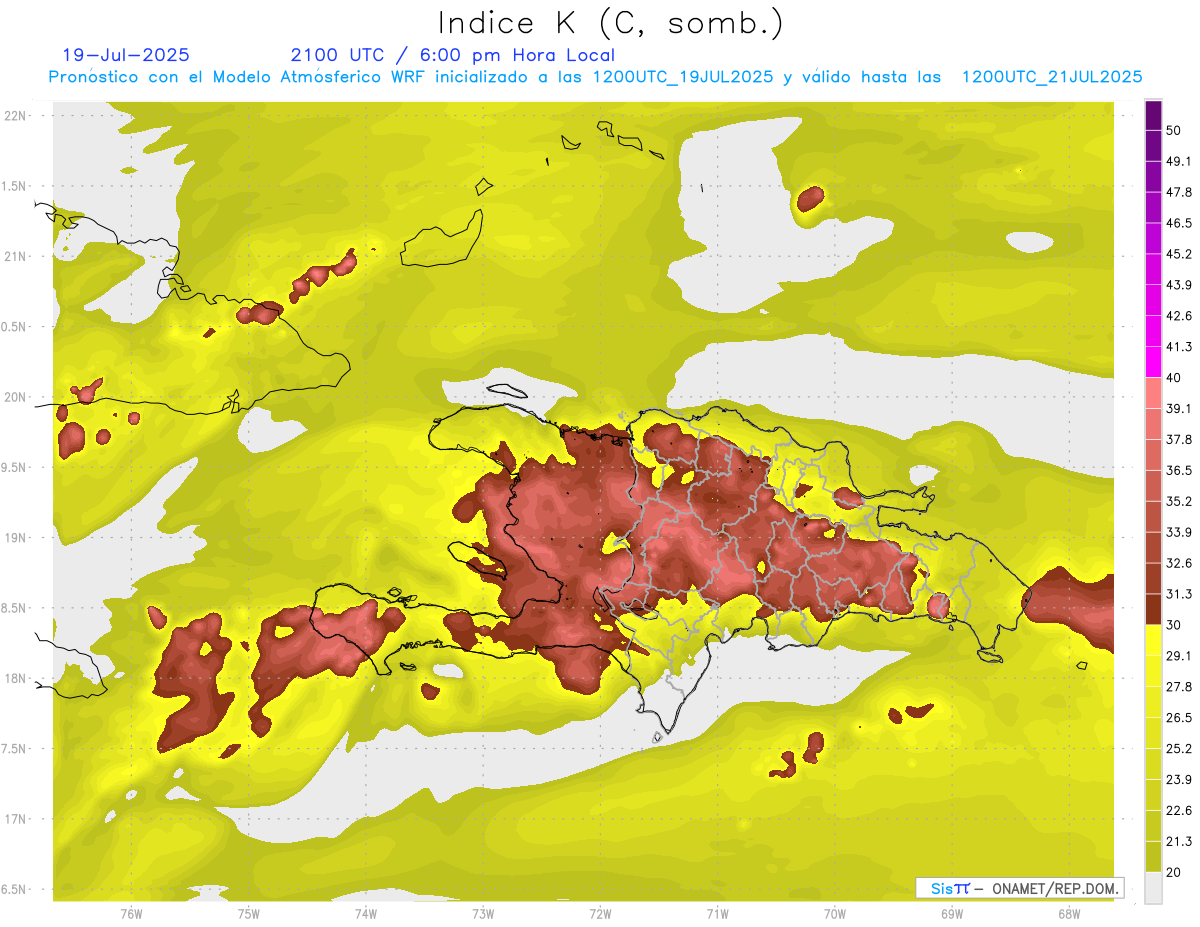Click the 73W longitude label
This screenshot has width=1200, height=927.
click(483, 914)
